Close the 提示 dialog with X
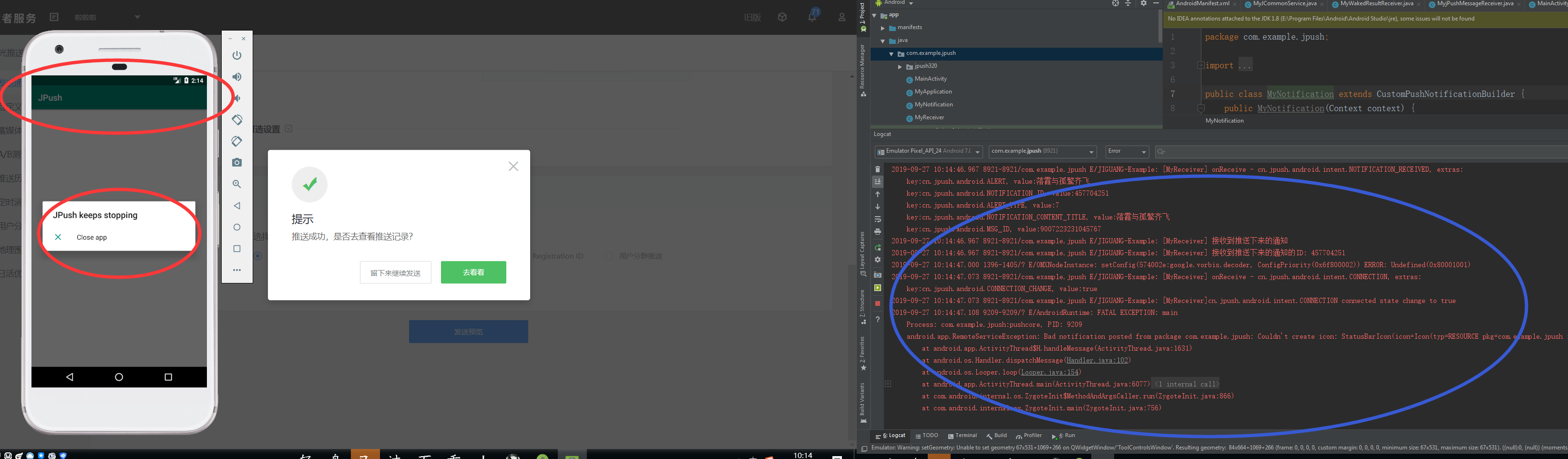 click(x=514, y=167)
